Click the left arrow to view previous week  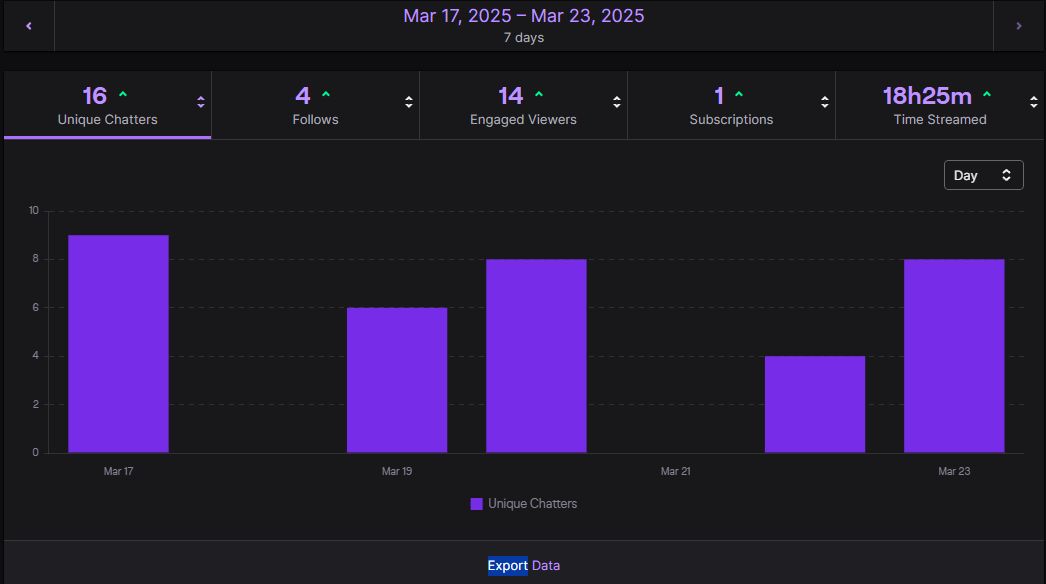(27, 25)
